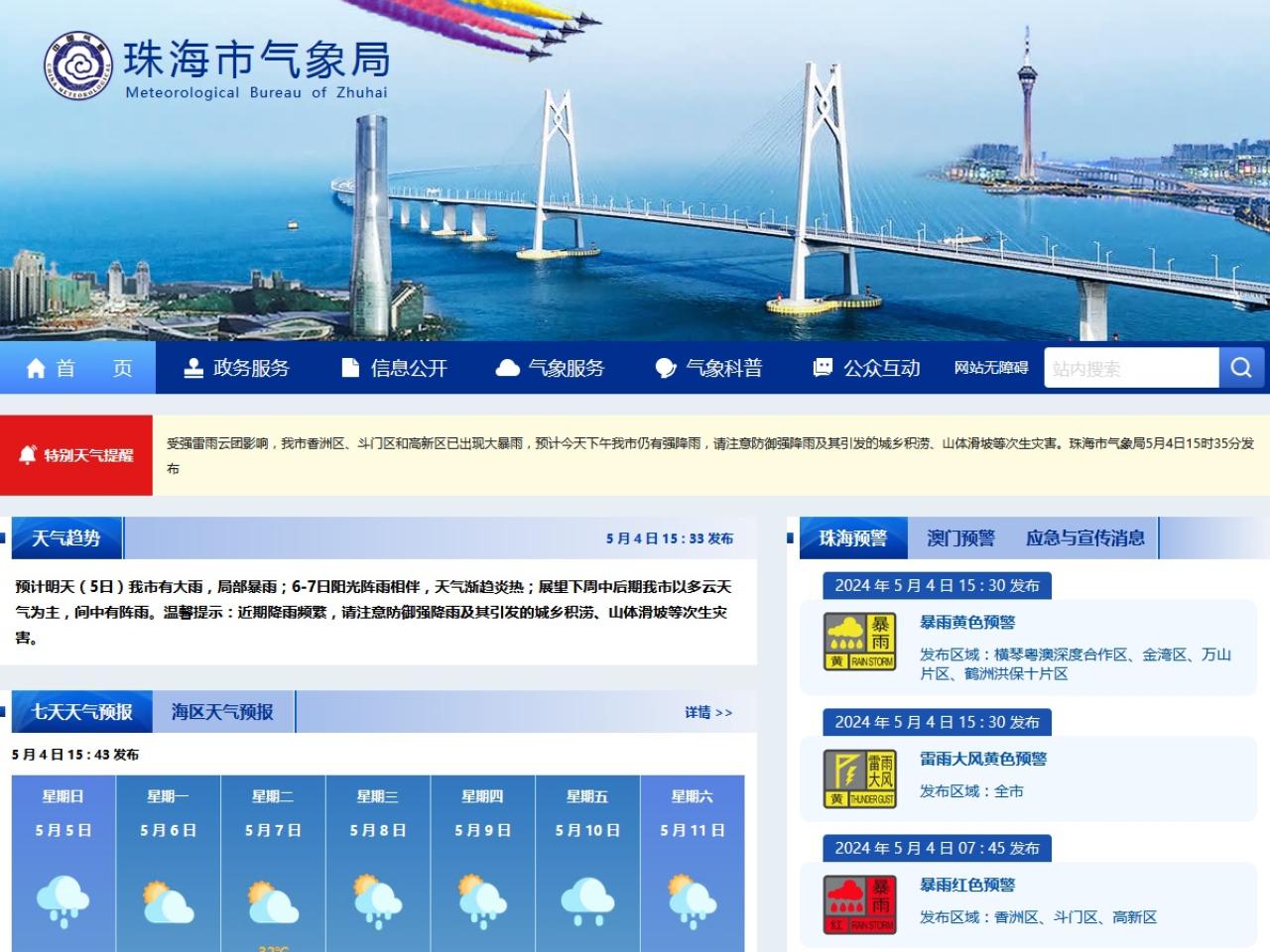Click the home icon beside 首页
The width and height of the screenshot is (1270, 952).
[37, 369]
